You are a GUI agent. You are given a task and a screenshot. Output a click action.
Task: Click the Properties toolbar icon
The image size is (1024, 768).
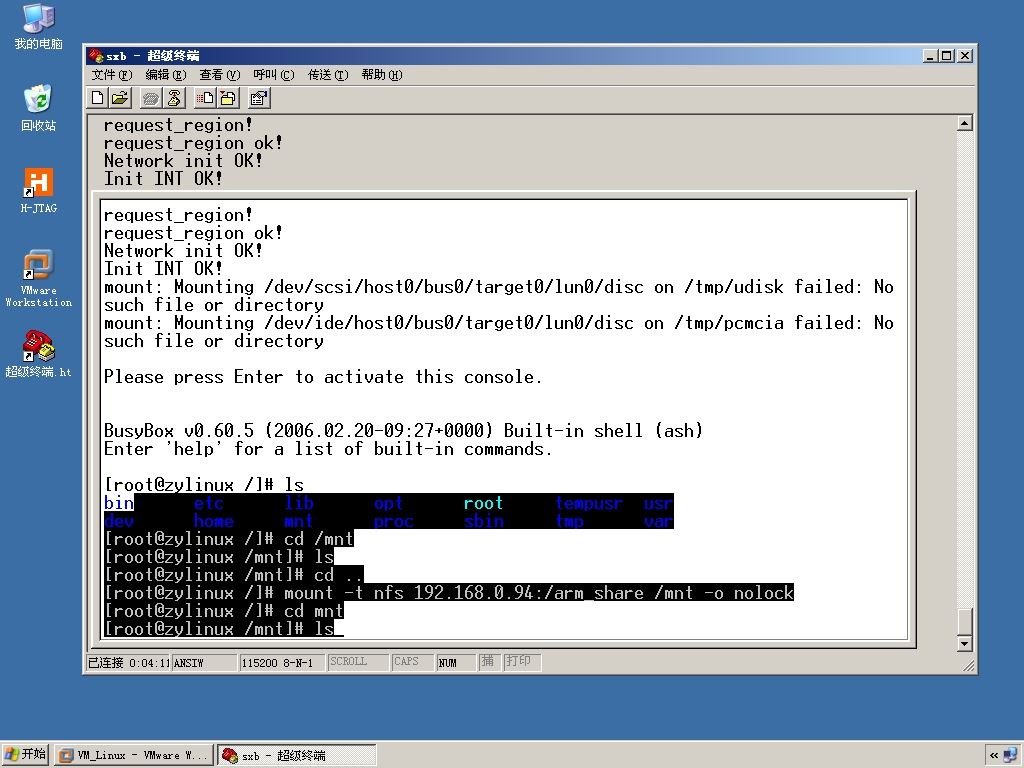point(259,99)
